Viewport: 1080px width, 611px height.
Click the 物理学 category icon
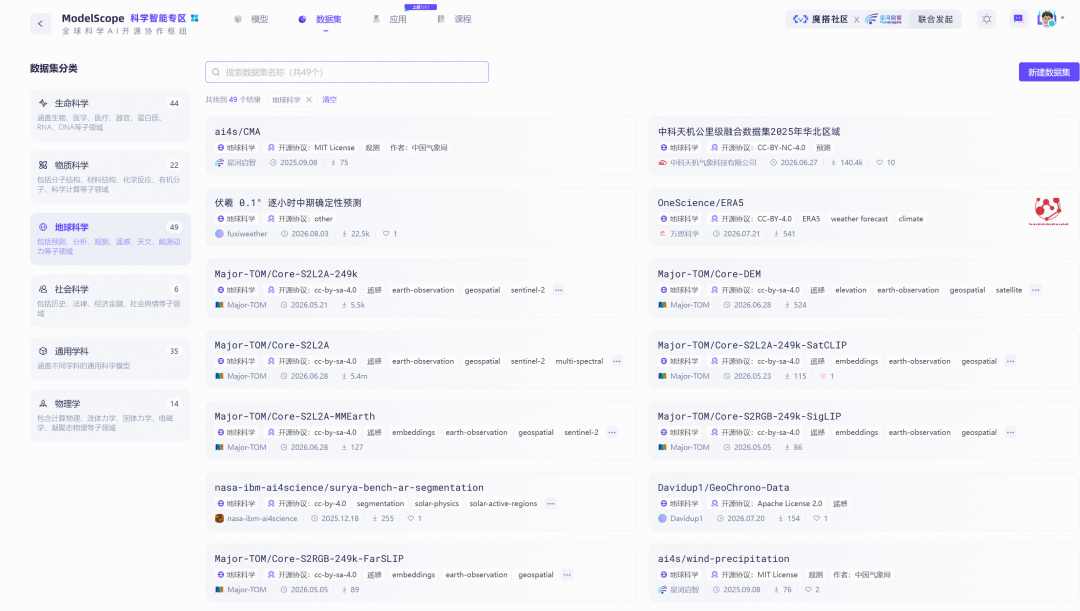point(43,404)
